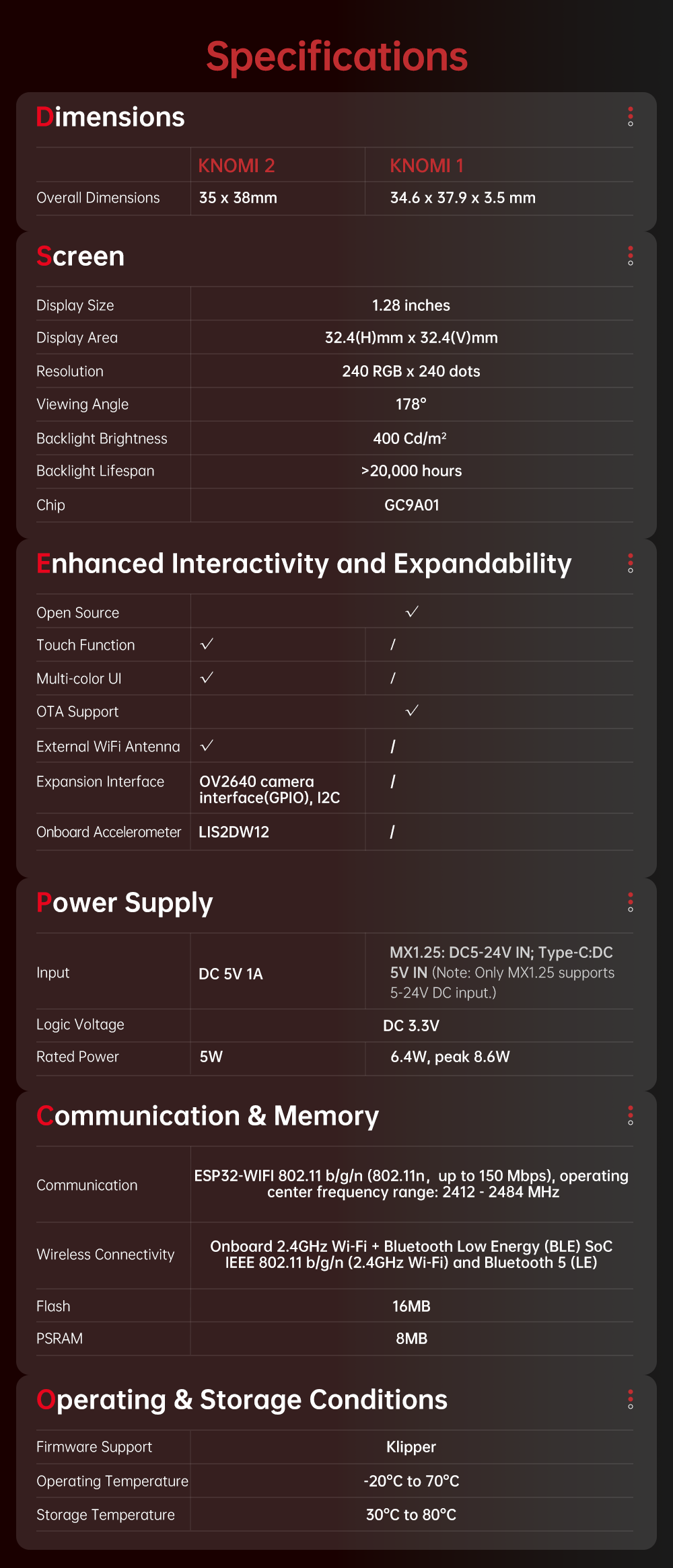
Task: Click the Power Supply three-dot icon
Action: [x=630, y=902]
